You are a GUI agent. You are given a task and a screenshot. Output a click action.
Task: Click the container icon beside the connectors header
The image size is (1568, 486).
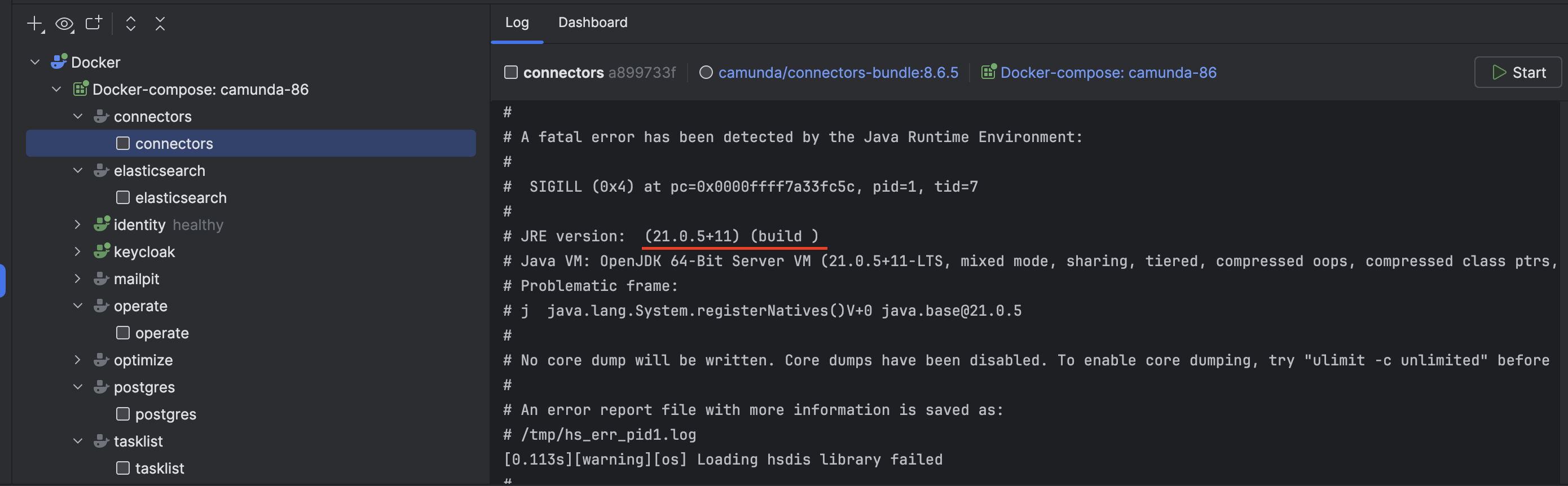point(510,72)
